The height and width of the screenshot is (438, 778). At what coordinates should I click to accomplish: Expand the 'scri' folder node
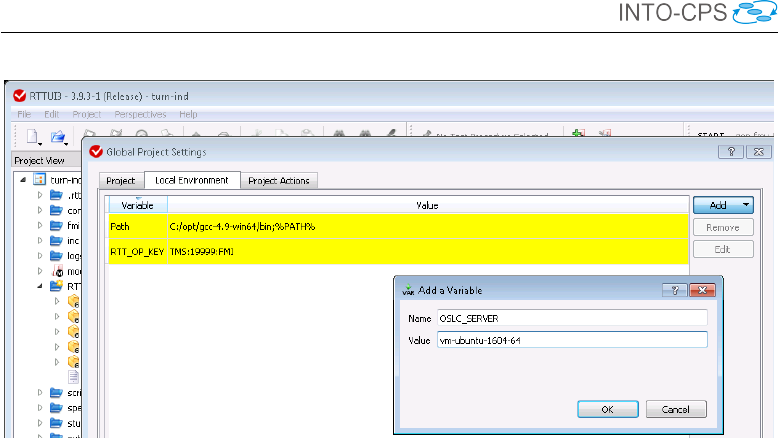click(40, 392)
